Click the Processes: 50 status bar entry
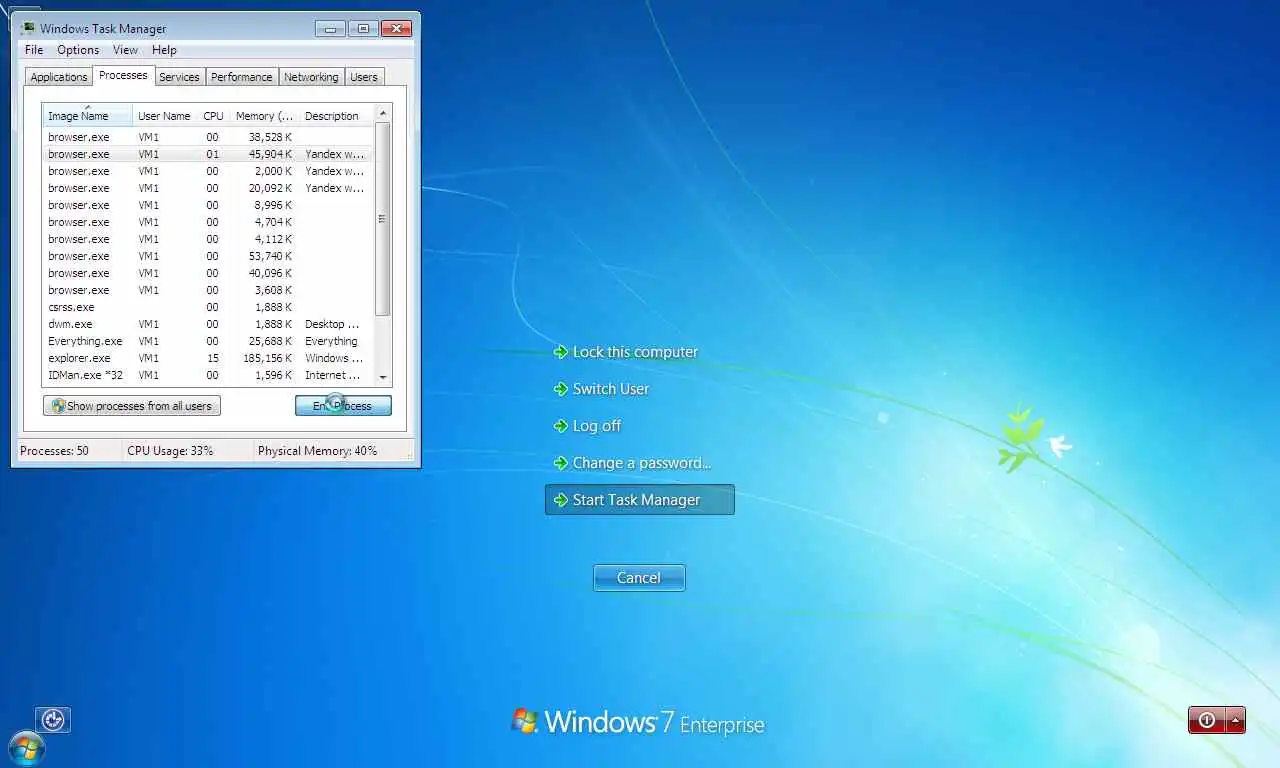The width and height of the screenshot is (1280, 768). pos(54,451)
